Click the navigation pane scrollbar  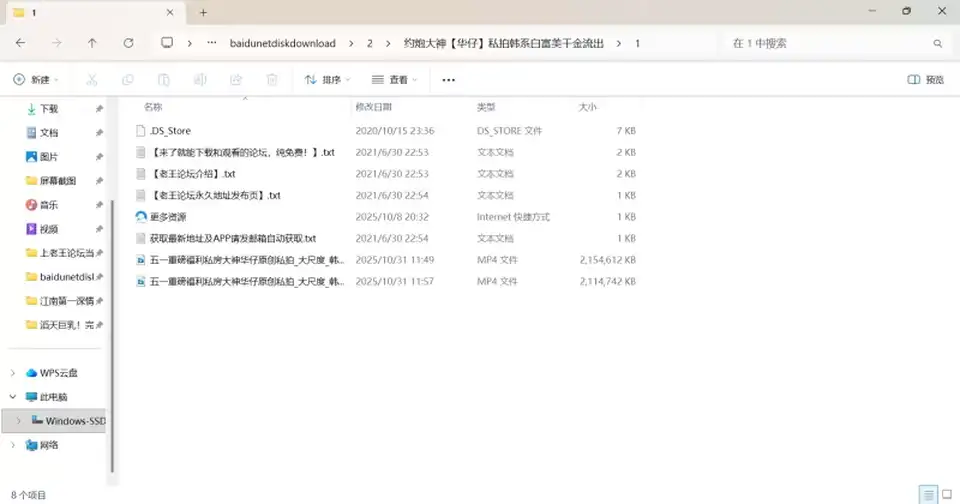click(112, 337)
